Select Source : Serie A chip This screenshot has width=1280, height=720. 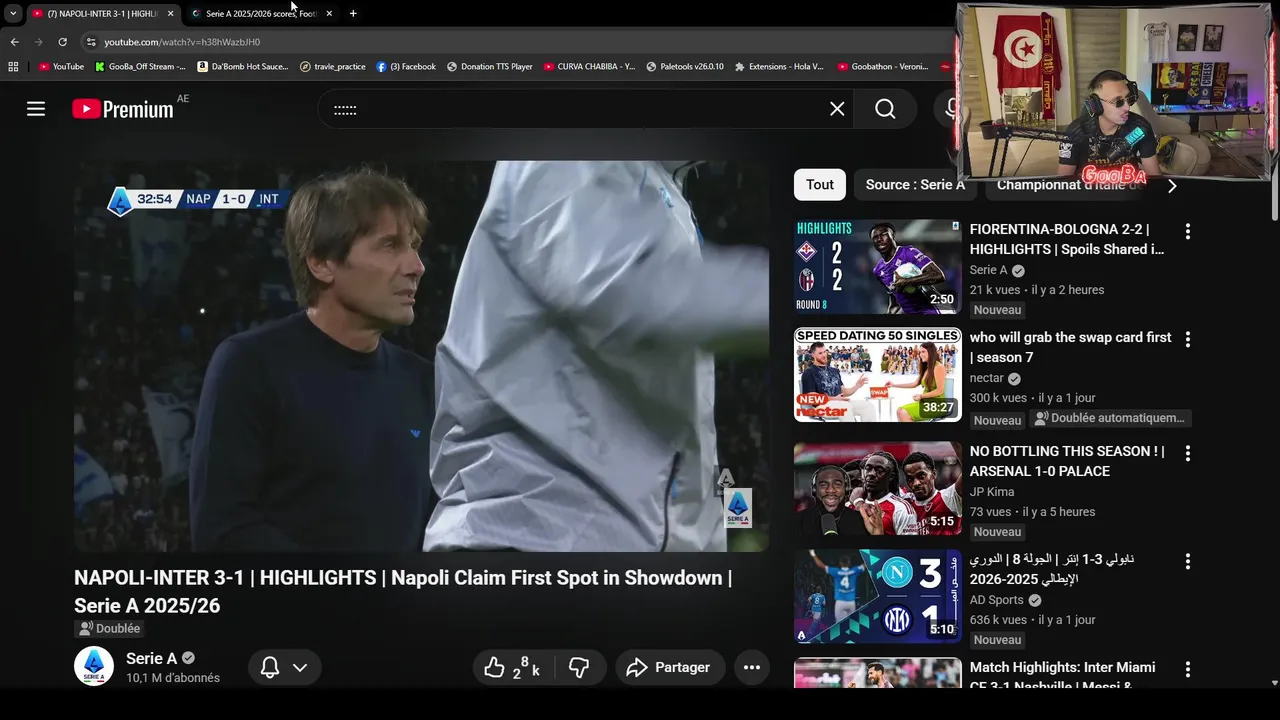pos(915,185)
